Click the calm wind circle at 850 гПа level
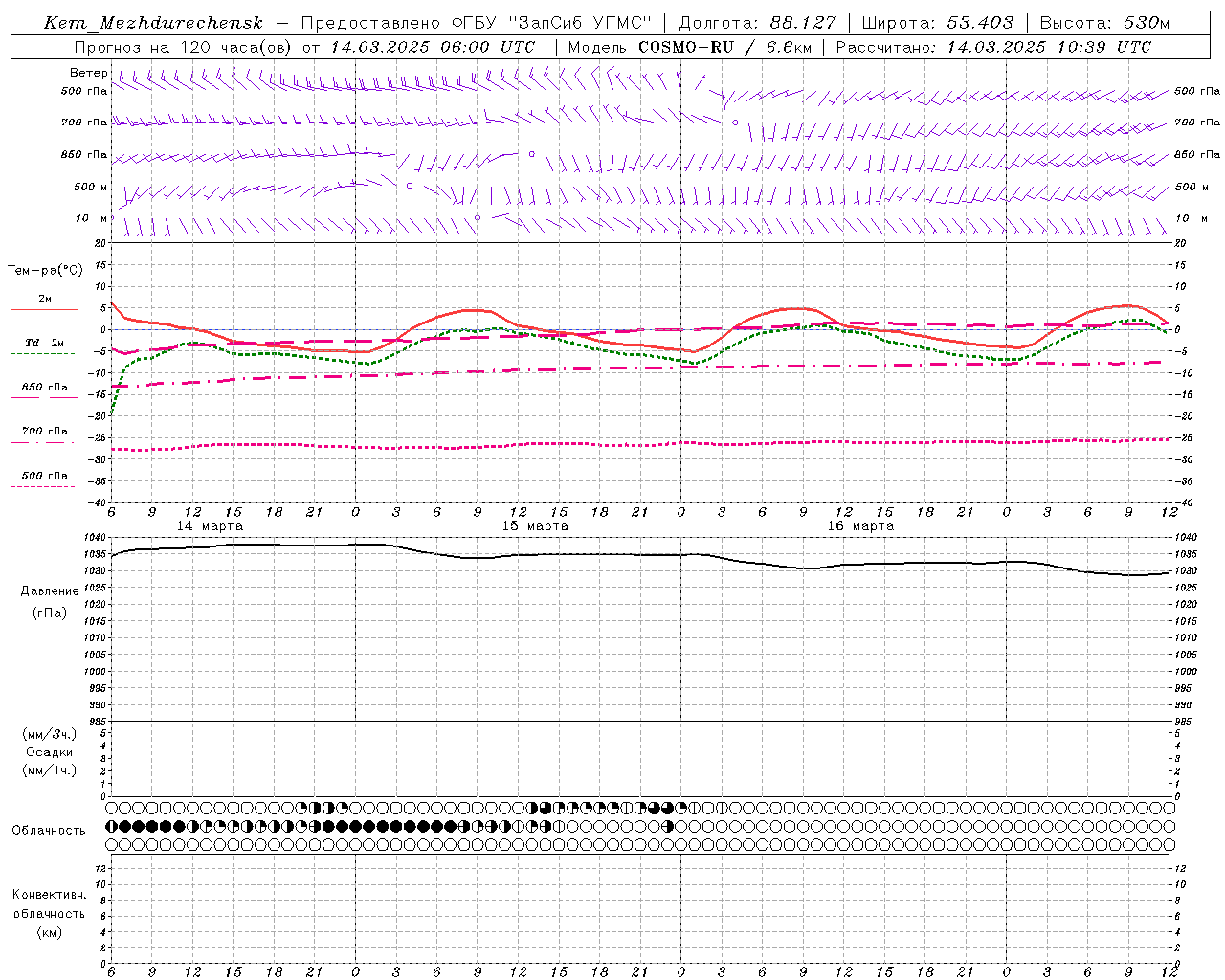The width and height of the screenshot is (1225, 980). [531, 154]
